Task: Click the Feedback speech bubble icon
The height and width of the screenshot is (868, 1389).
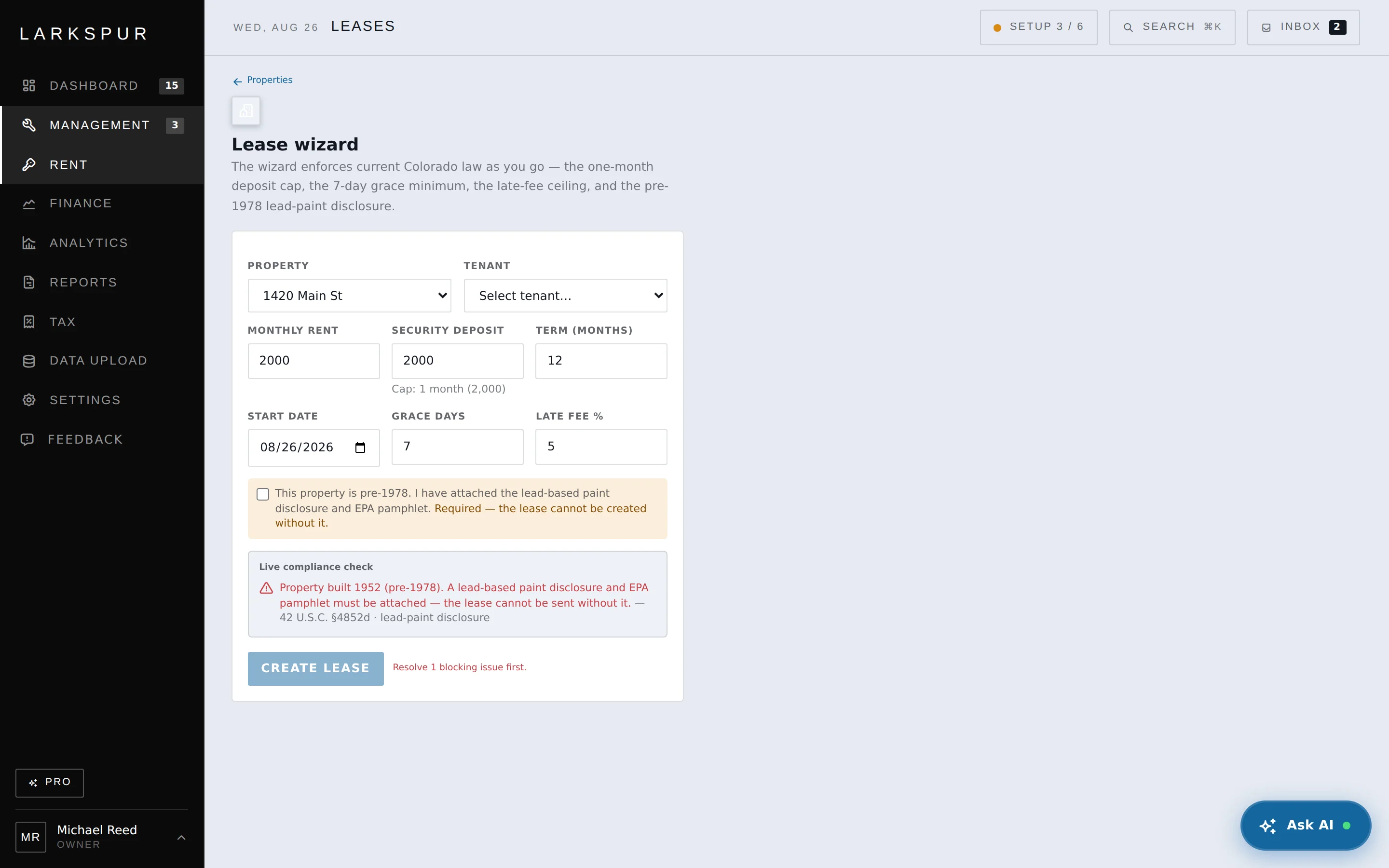Action: click(x=27, y=440)
